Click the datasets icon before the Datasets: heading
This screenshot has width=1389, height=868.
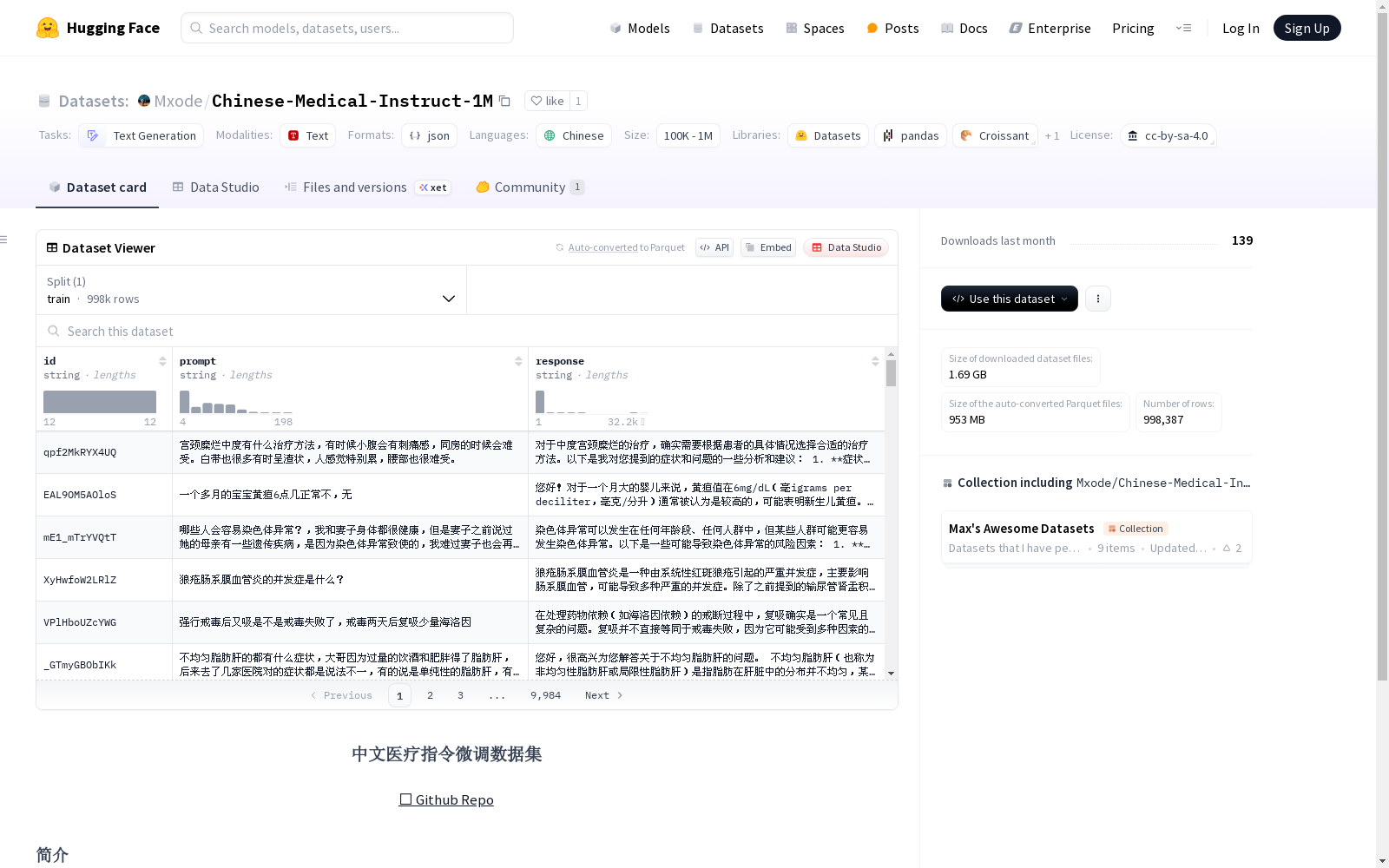click(x=44, y=101)
